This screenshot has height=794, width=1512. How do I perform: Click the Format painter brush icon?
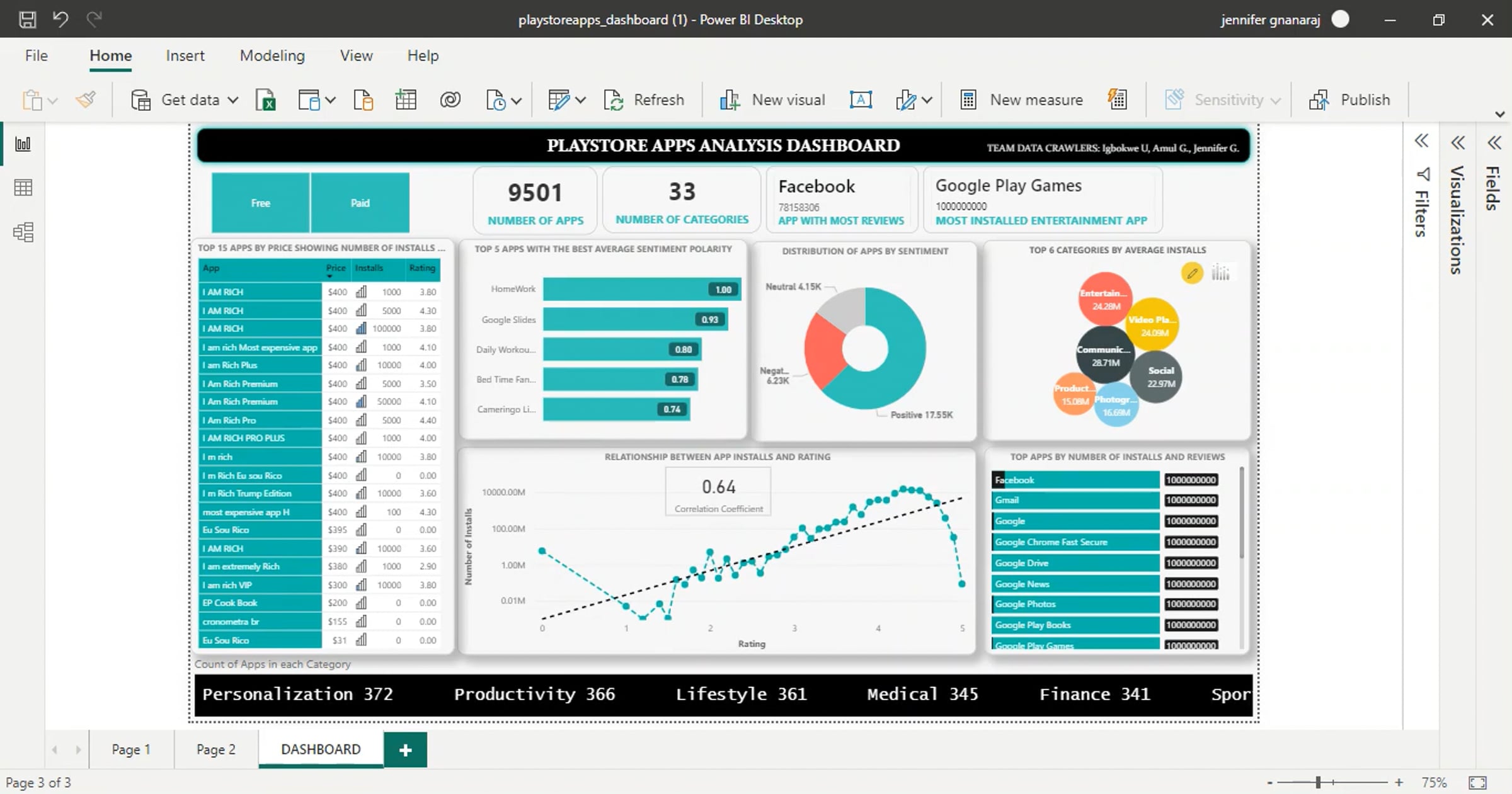86,99
